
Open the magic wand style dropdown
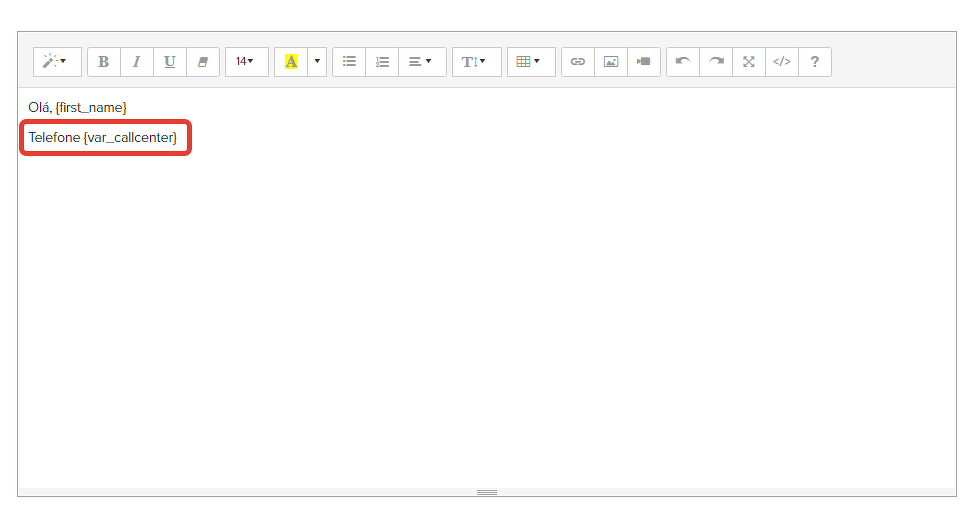click(x=57, y=62)
